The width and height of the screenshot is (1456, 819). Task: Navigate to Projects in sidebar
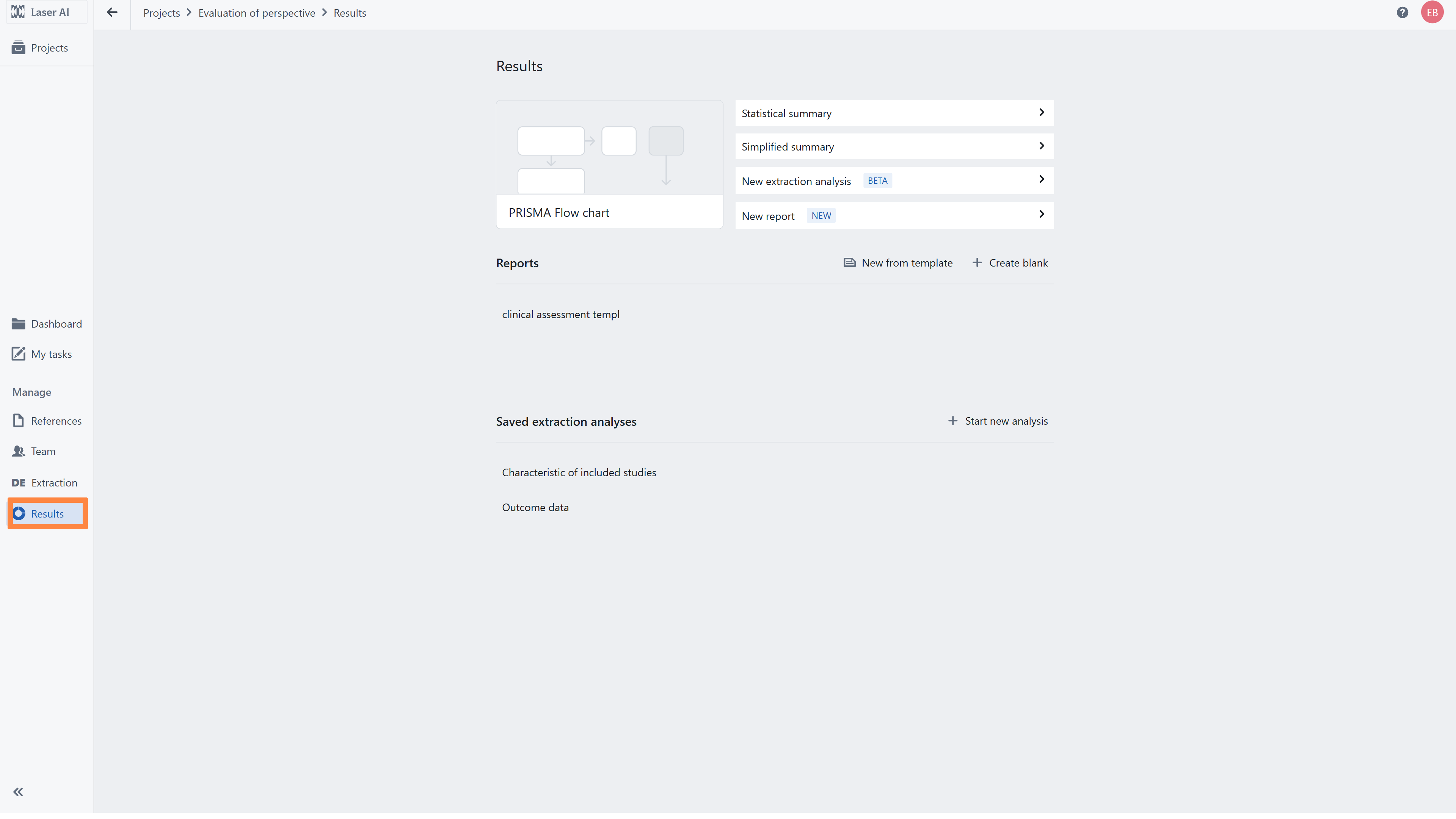(49, 48)
